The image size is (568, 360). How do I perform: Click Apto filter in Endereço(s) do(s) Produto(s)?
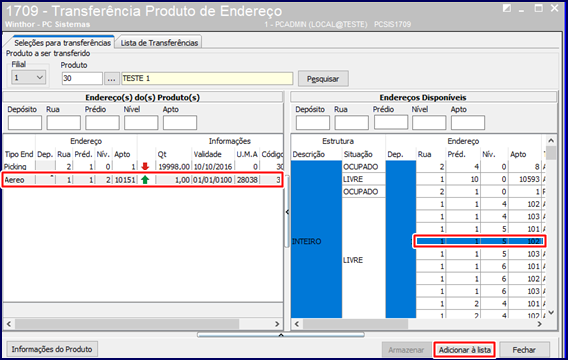click(180, 123)
